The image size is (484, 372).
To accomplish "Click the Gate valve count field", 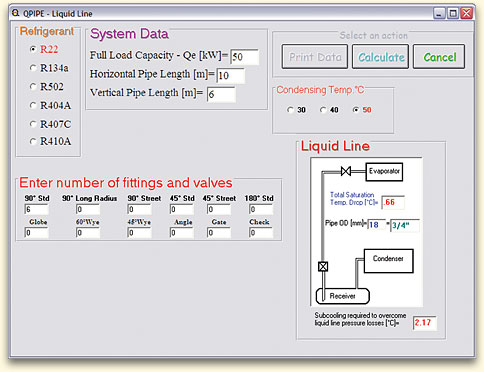I will (219, 232).
